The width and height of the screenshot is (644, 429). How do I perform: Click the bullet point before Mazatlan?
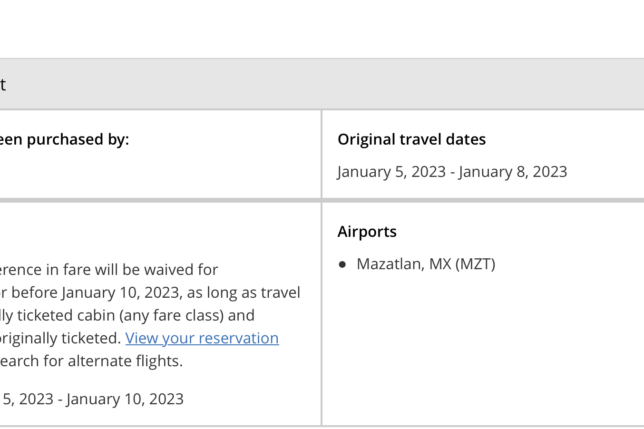pos(342,265)
